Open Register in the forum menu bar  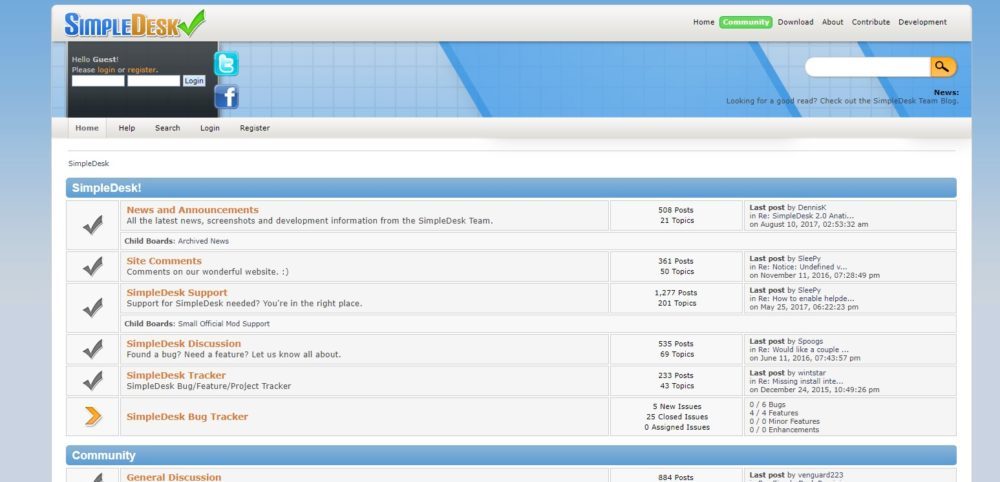(254, 128)
